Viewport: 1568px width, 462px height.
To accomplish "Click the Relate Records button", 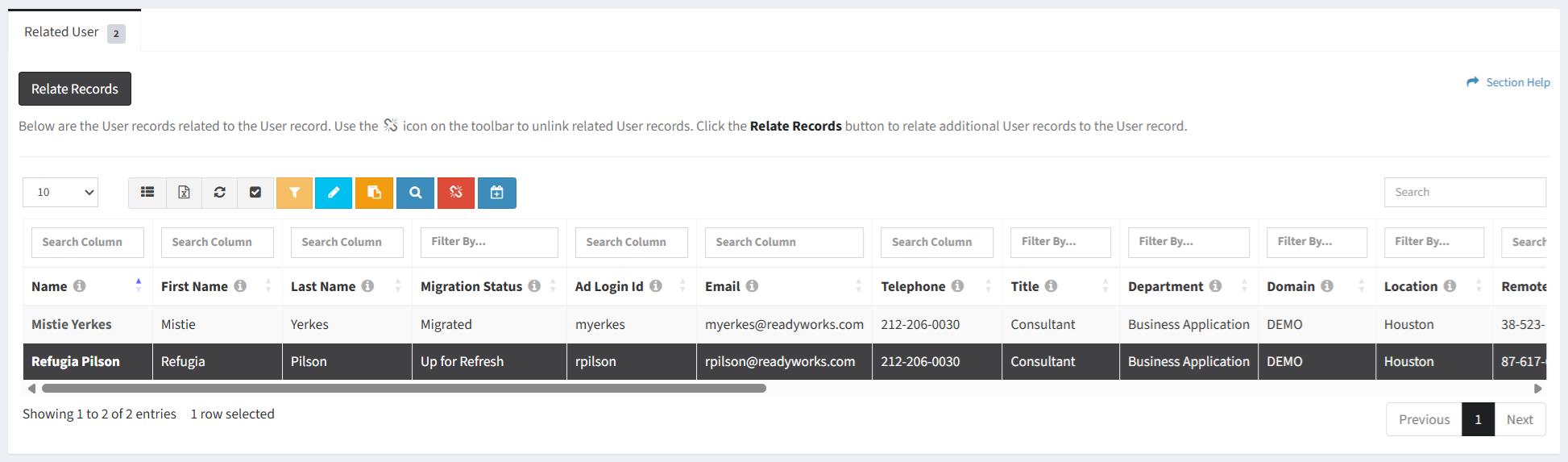I will point(75,89).
